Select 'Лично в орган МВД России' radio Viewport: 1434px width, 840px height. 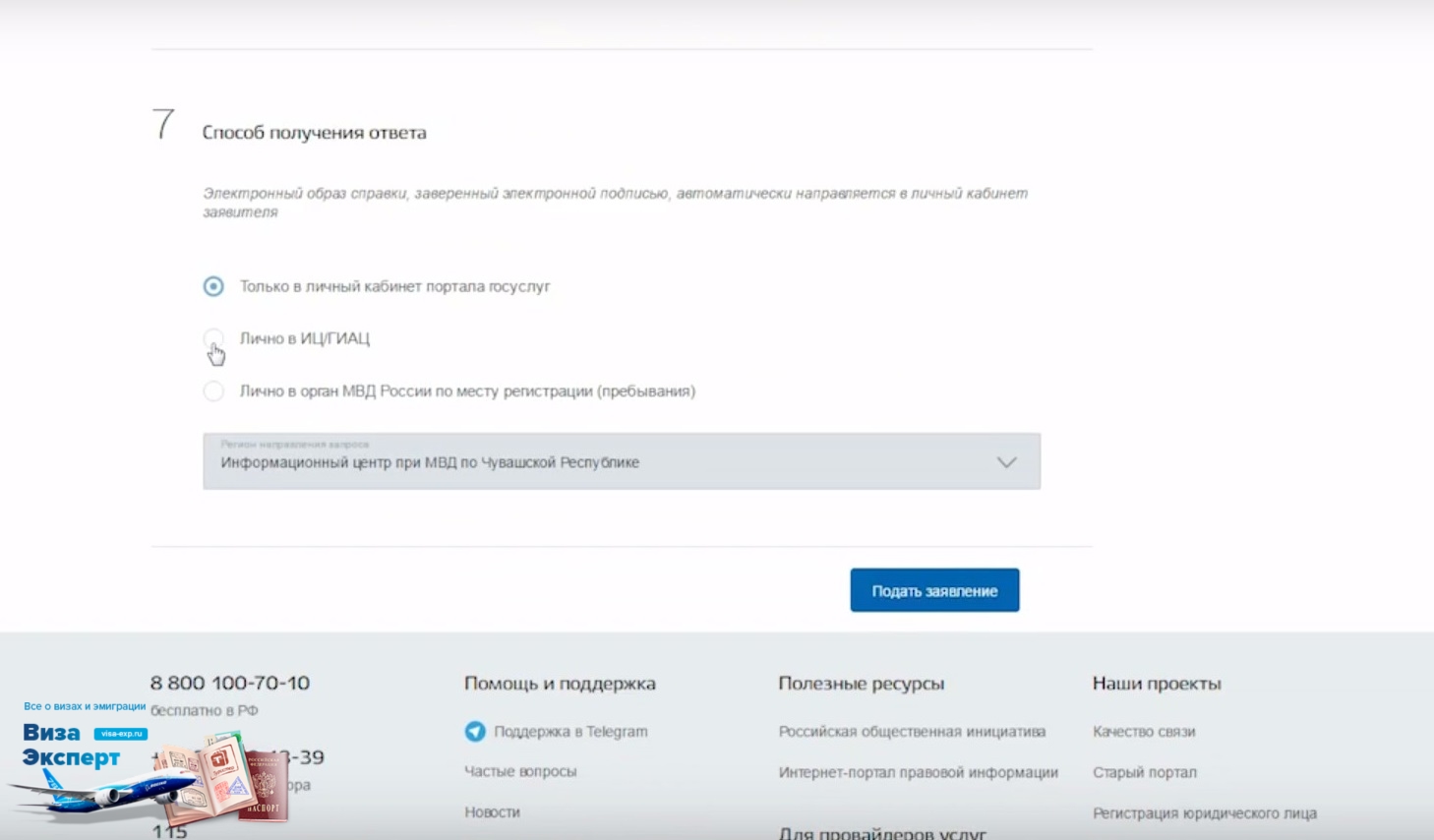coord(213,390)
